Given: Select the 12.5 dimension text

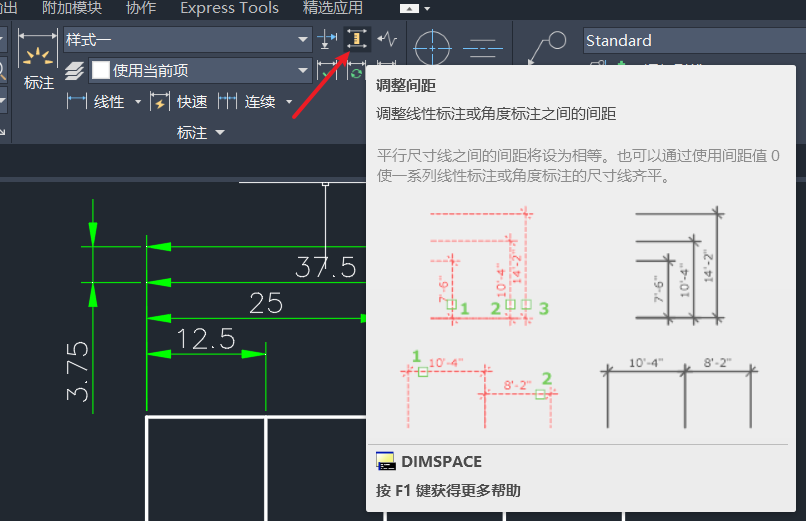Looking at the screenshot, I should [x=206, y=339].
